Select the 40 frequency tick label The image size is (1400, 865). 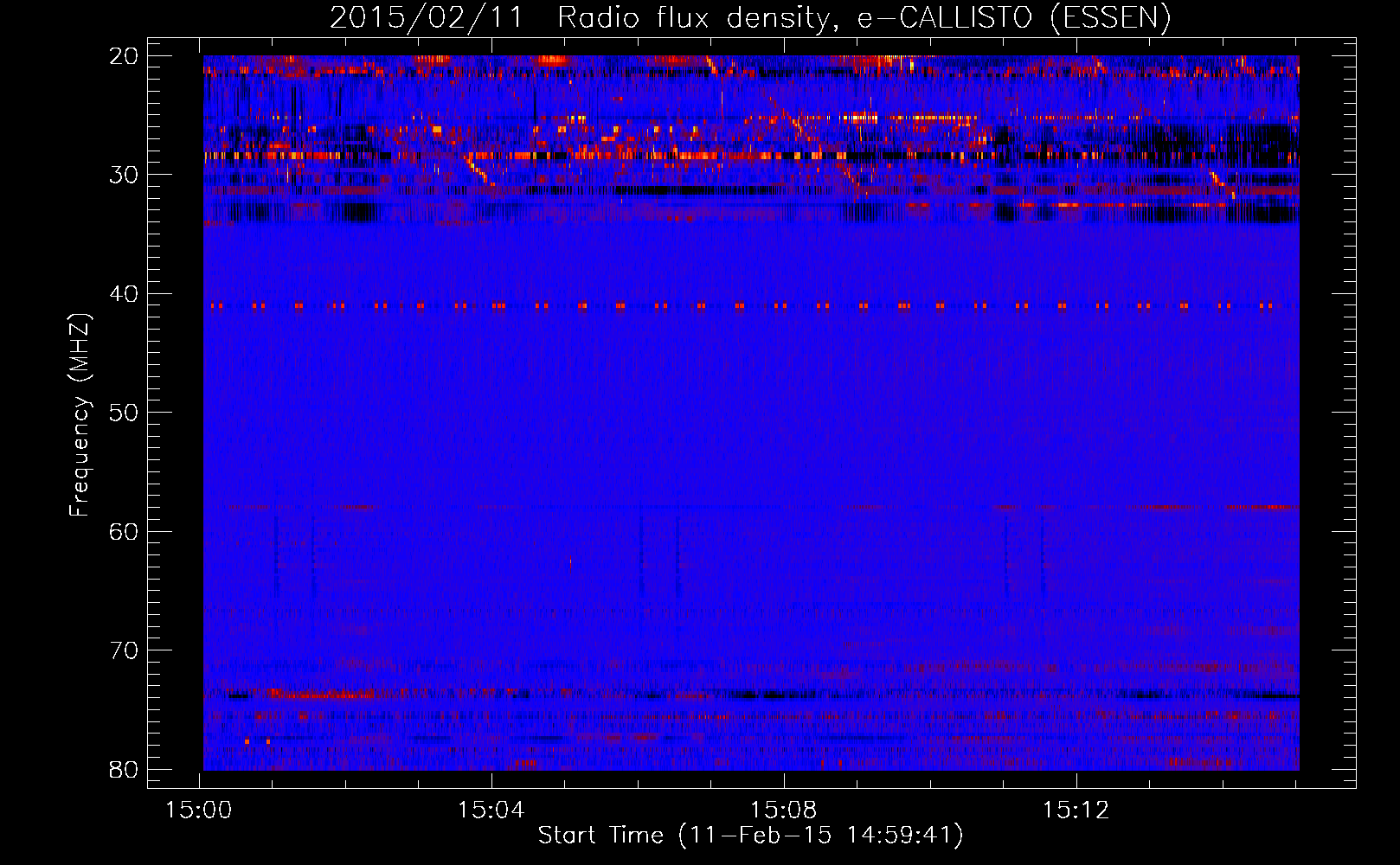coord(125,294)
